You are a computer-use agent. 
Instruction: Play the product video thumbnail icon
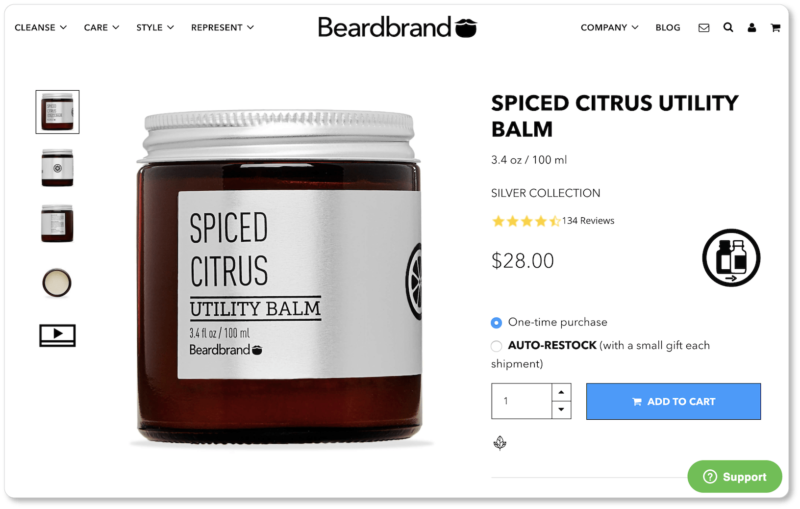point(58,335)
